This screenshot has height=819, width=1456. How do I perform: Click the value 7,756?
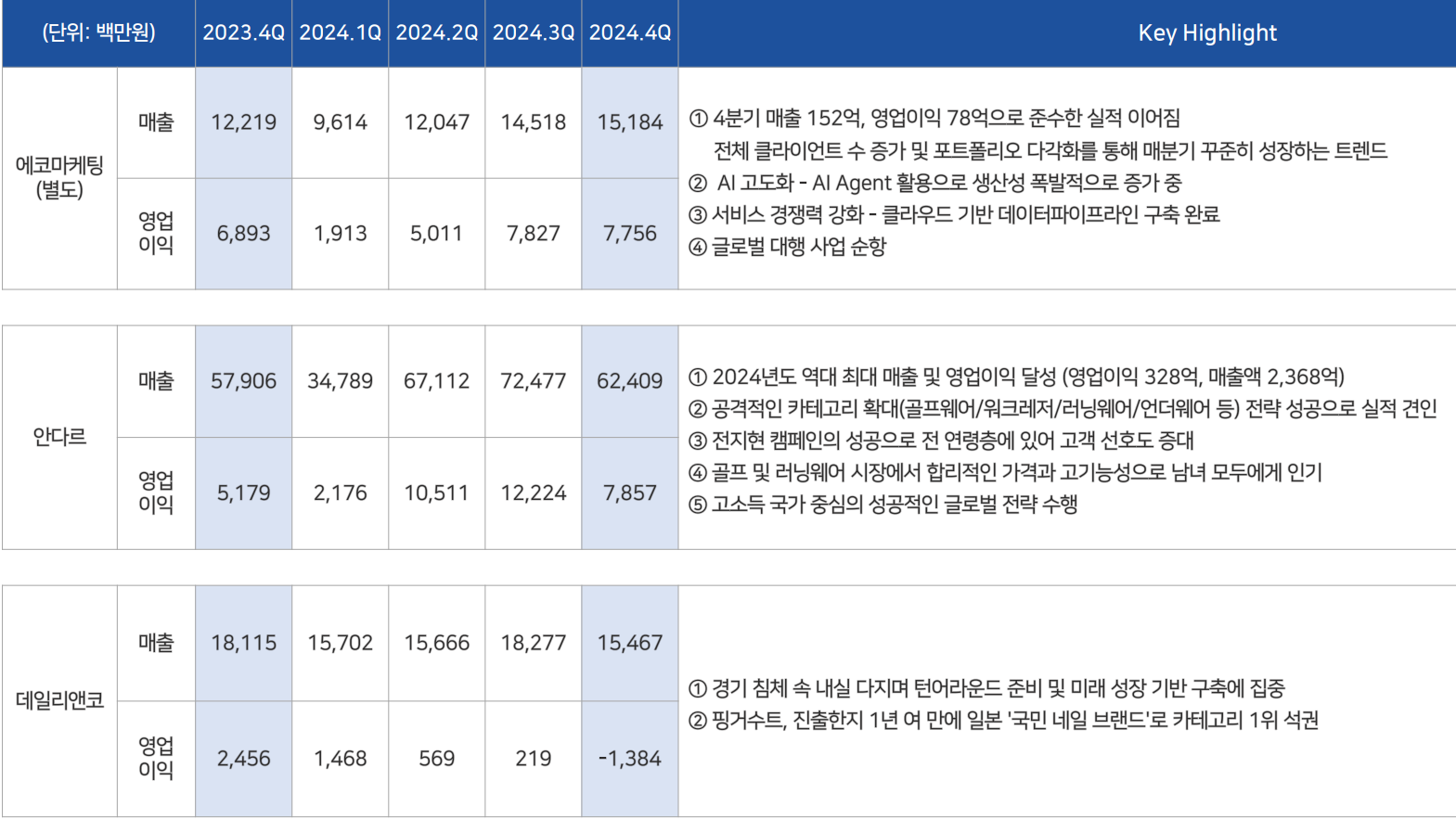click(x=629, y=234)
